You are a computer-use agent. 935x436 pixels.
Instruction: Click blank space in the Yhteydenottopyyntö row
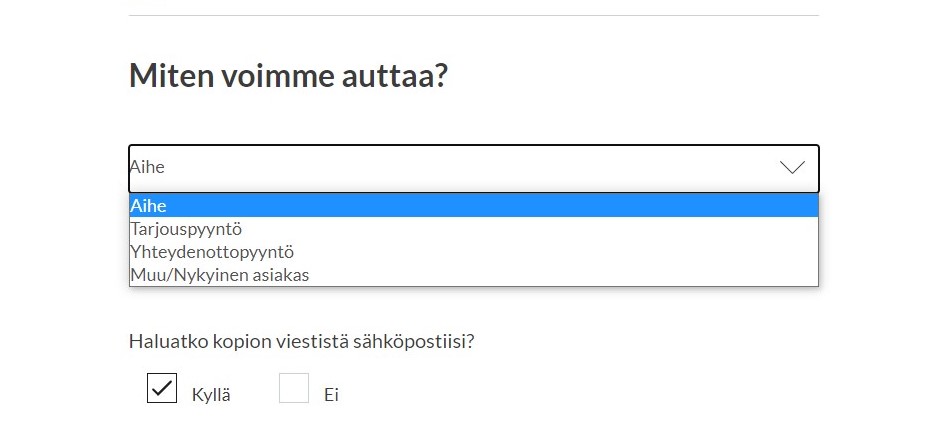[555, 252]
